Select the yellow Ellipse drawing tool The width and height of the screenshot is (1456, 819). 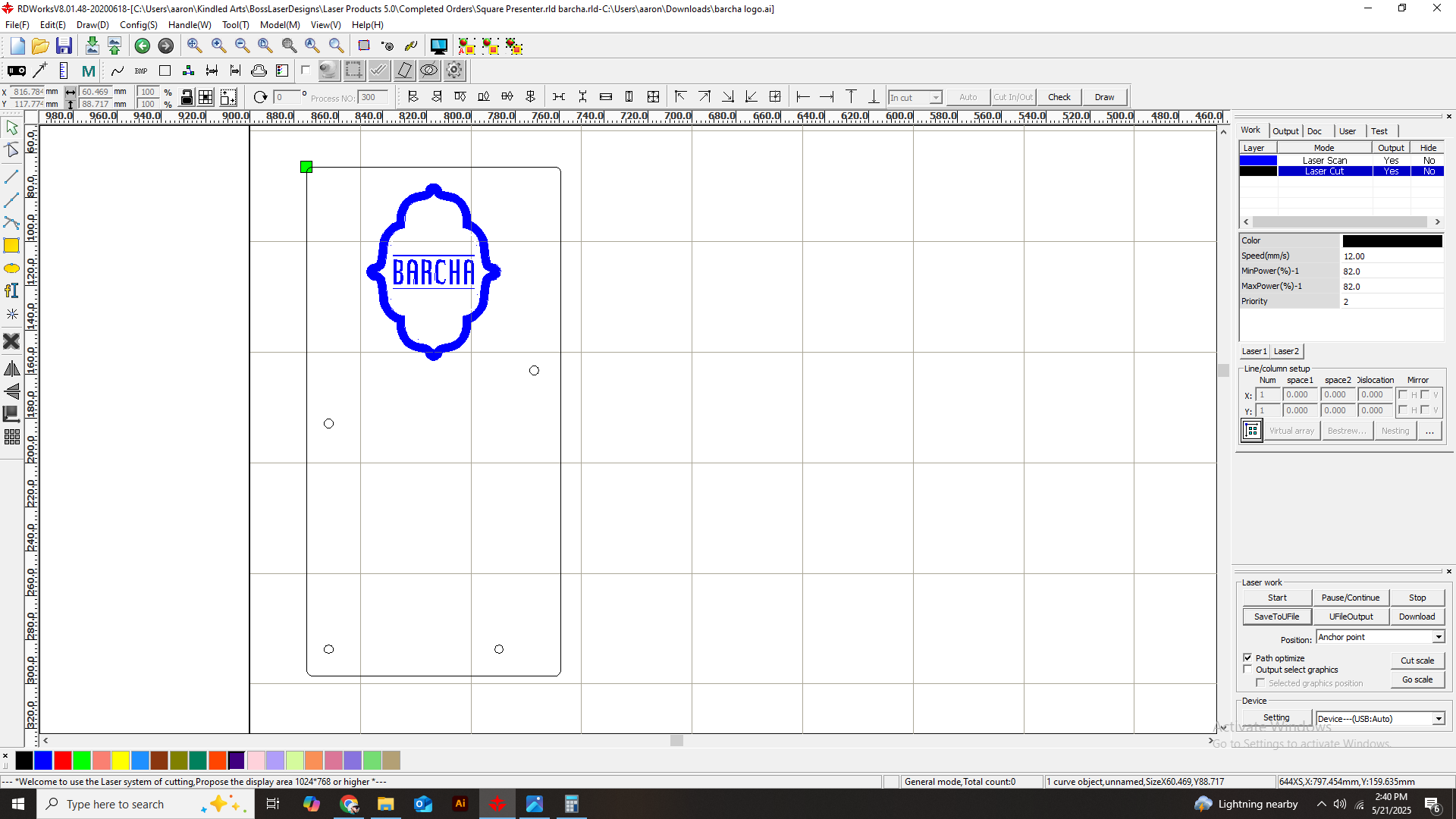pyautogui.click(x=11, y=268)
